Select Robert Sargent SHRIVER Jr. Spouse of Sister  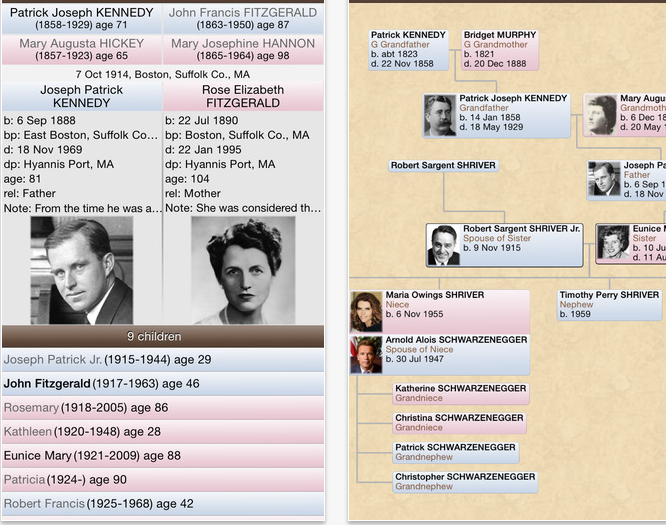point(505,245)
